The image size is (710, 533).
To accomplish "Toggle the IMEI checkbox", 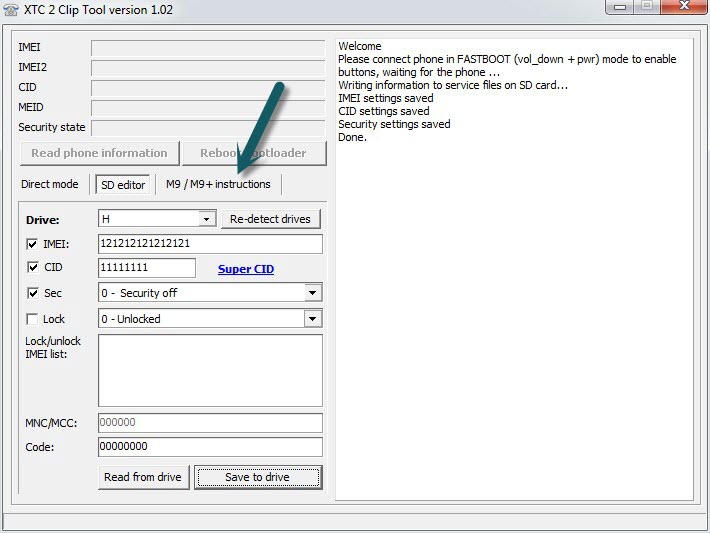I will tap(32, 245).
